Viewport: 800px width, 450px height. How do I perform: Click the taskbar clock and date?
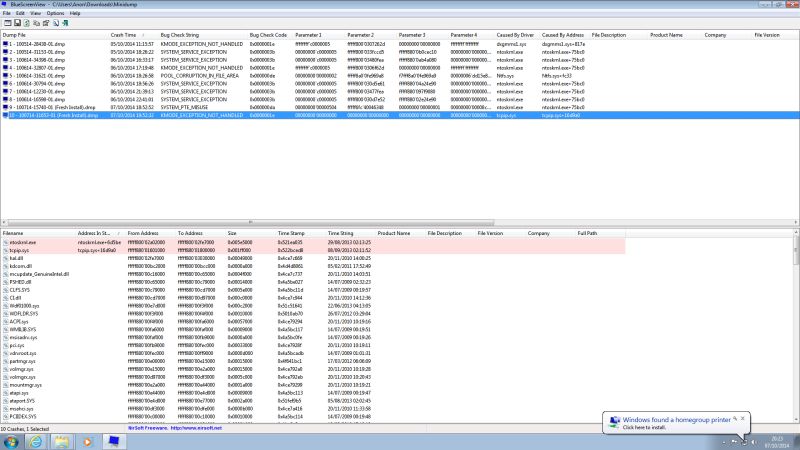[777, 442]
